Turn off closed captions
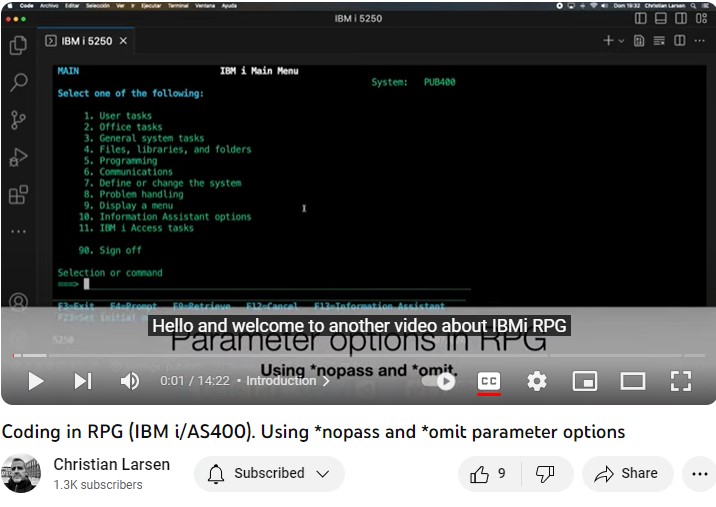 coord(489,381)
